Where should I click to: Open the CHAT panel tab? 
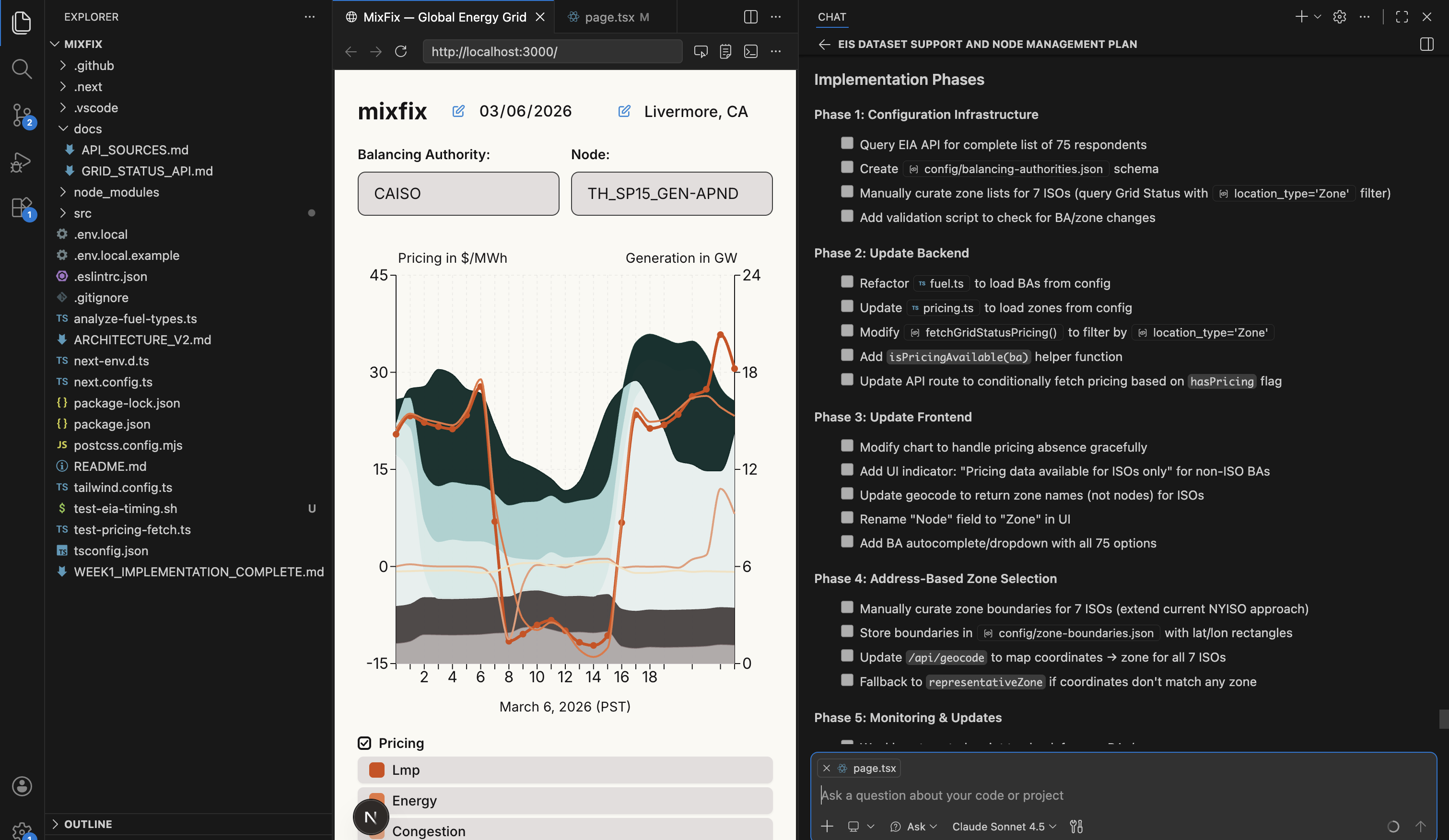[831, 17]
